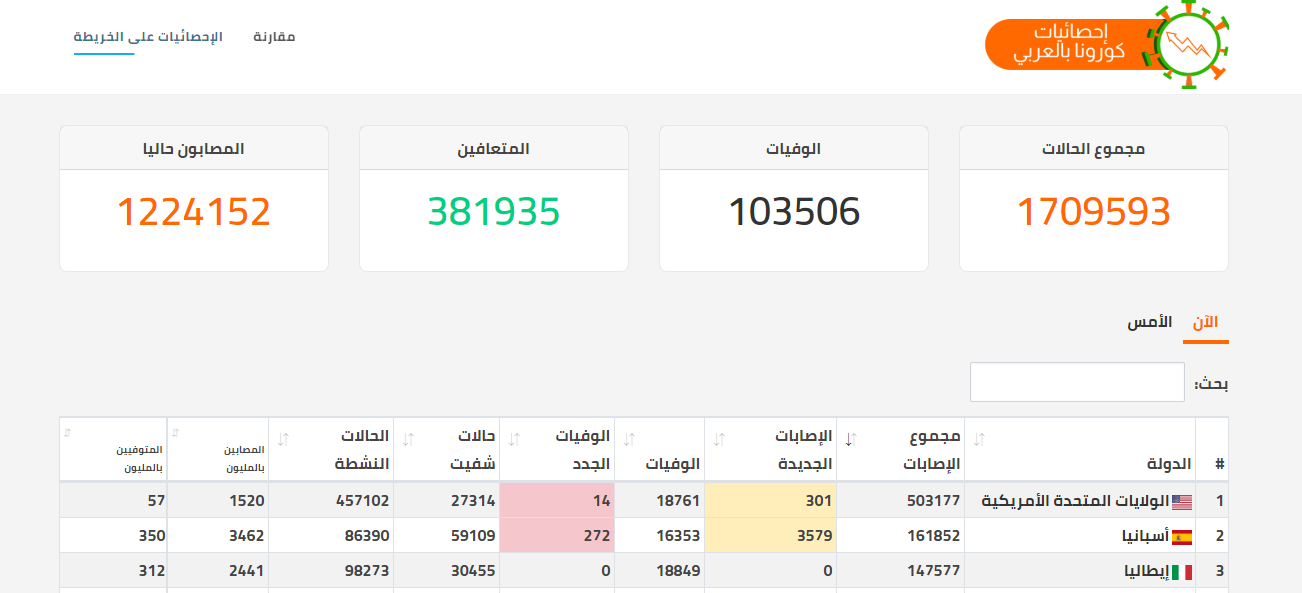Sort by الوفيات الجدد with its arrow icon

coord(515,438)
